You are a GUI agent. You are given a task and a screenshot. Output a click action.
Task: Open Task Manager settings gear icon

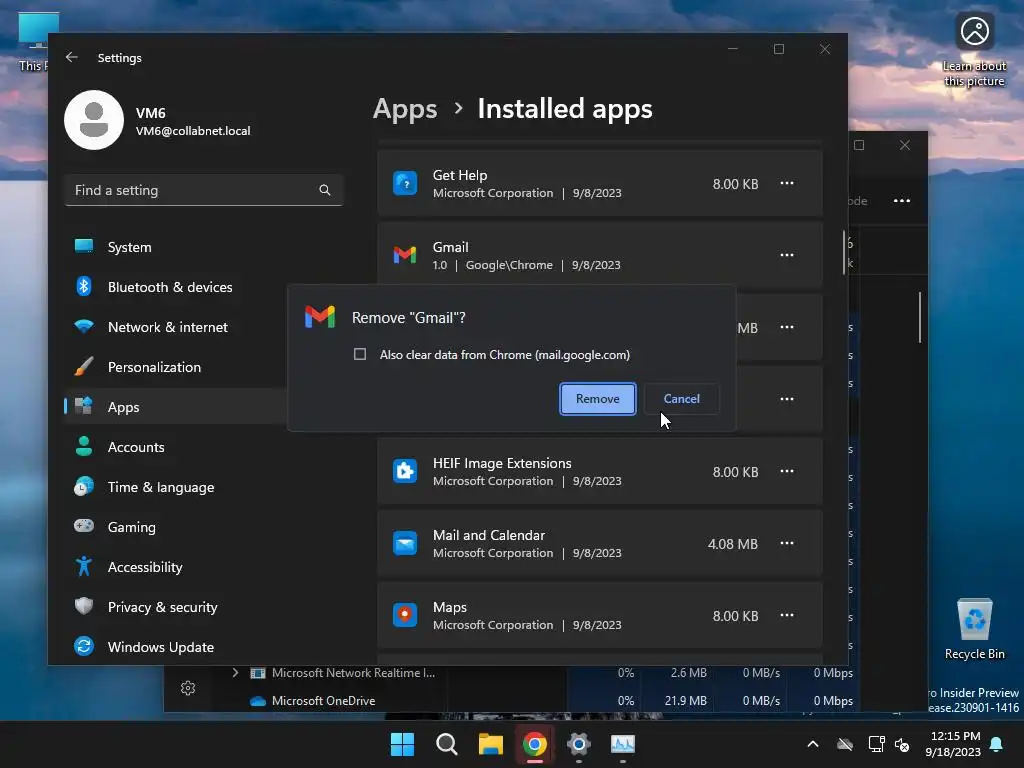pyautogui.click(x=188, y=688)
